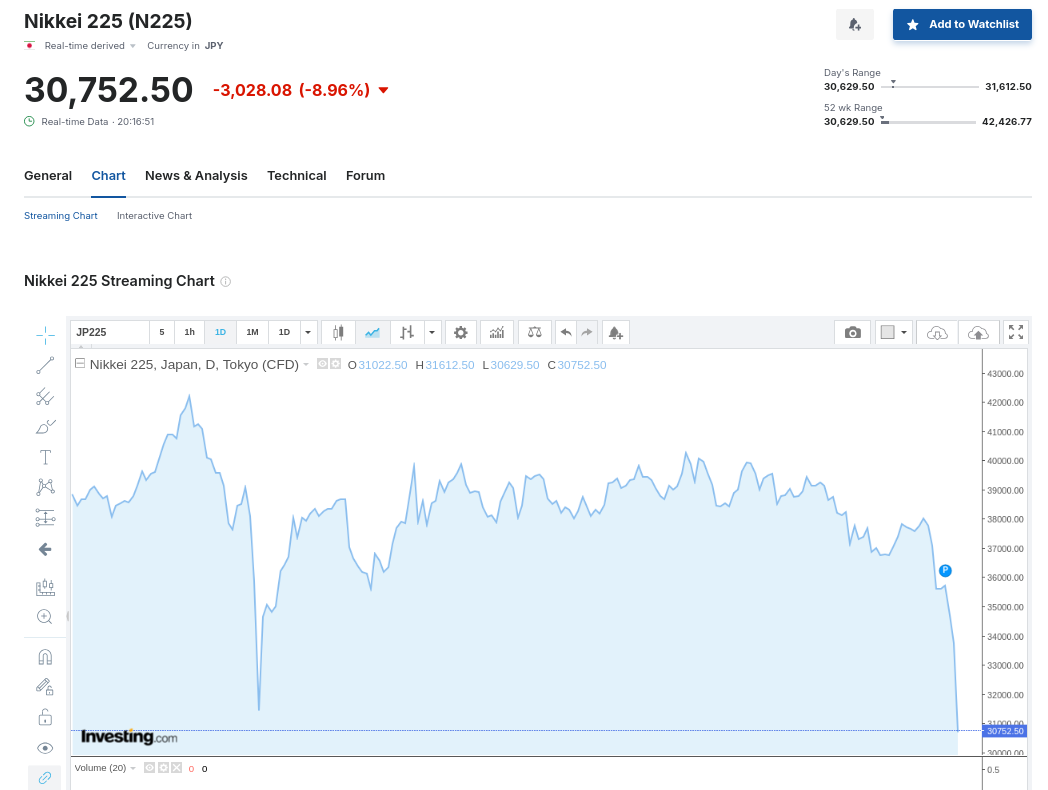Toggle the blue link sync icon in sidebar
Viewport: 1048px width, 790px height.
(45, 778)
